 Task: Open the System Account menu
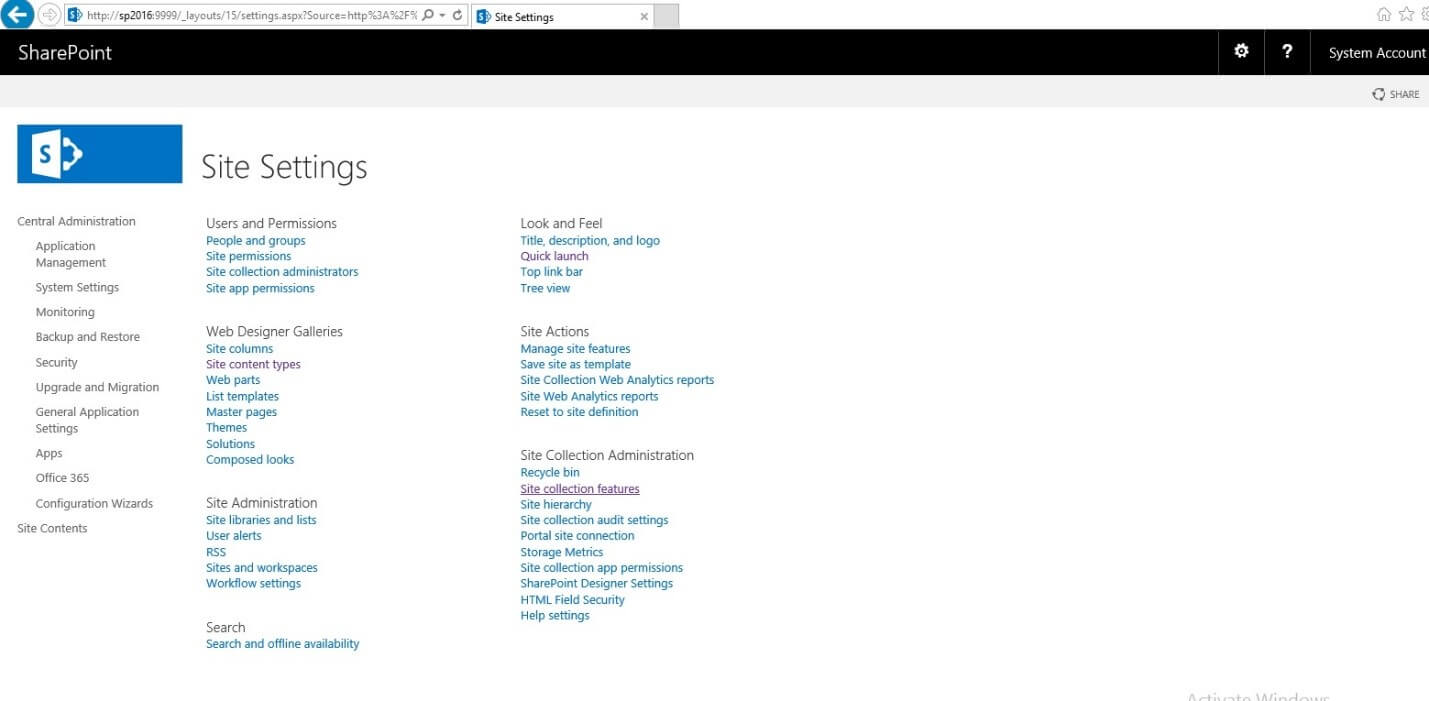coord(1376,53)
